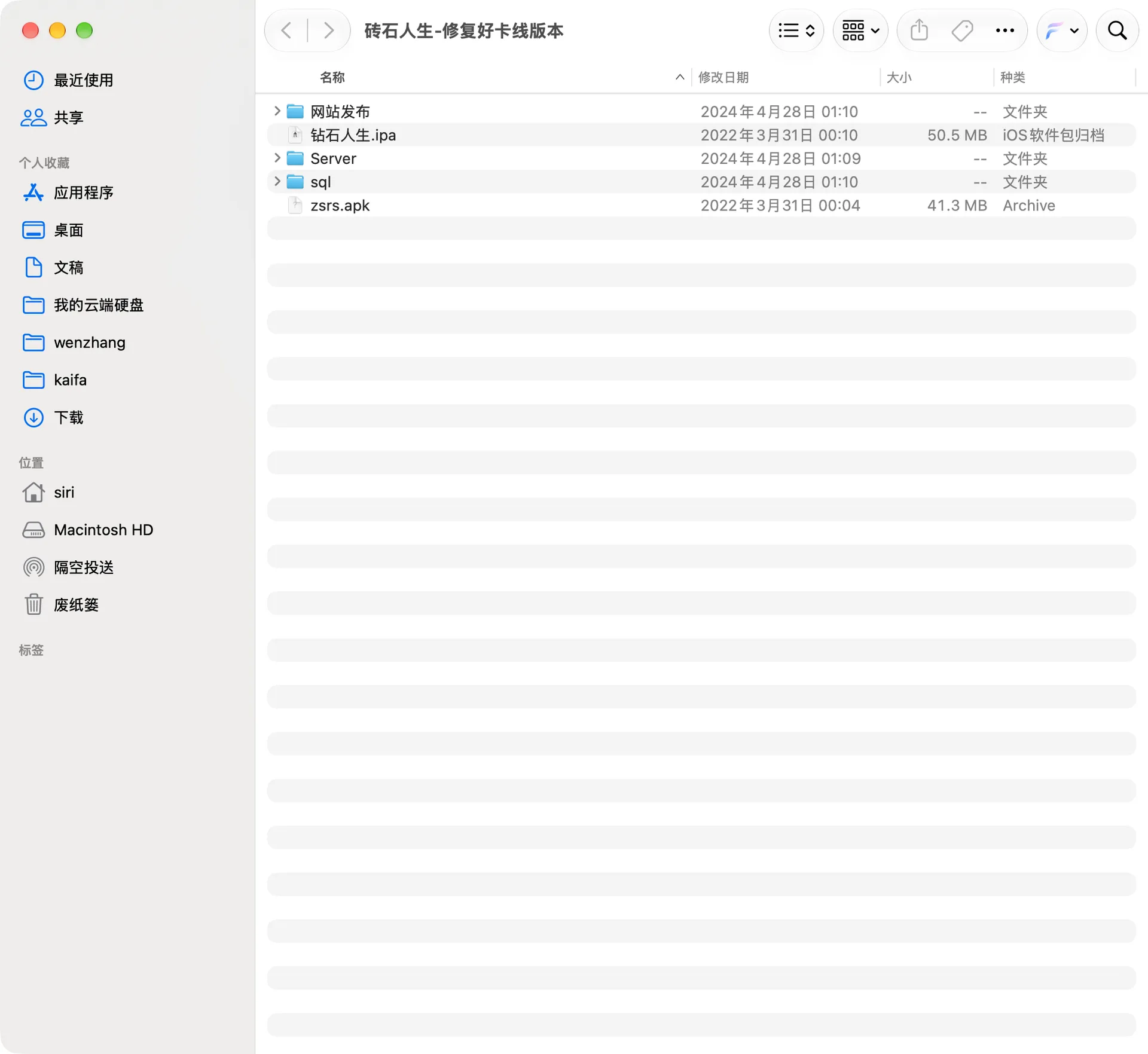Screen dimensions: 1148x1054
Task: Select the sql folder name
Action: point(320,182)
